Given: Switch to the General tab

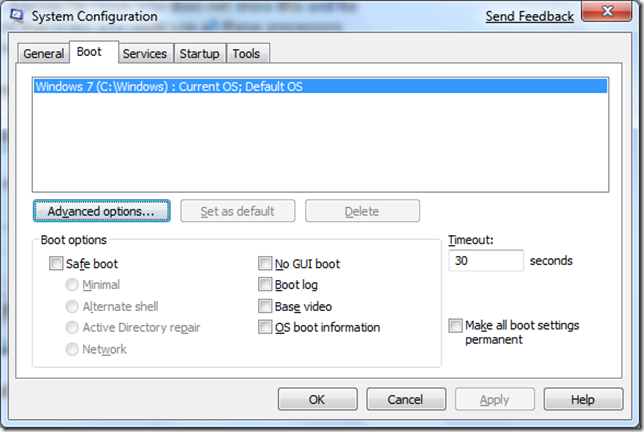Looking at the screenshot, I should (x=44, y=54).
